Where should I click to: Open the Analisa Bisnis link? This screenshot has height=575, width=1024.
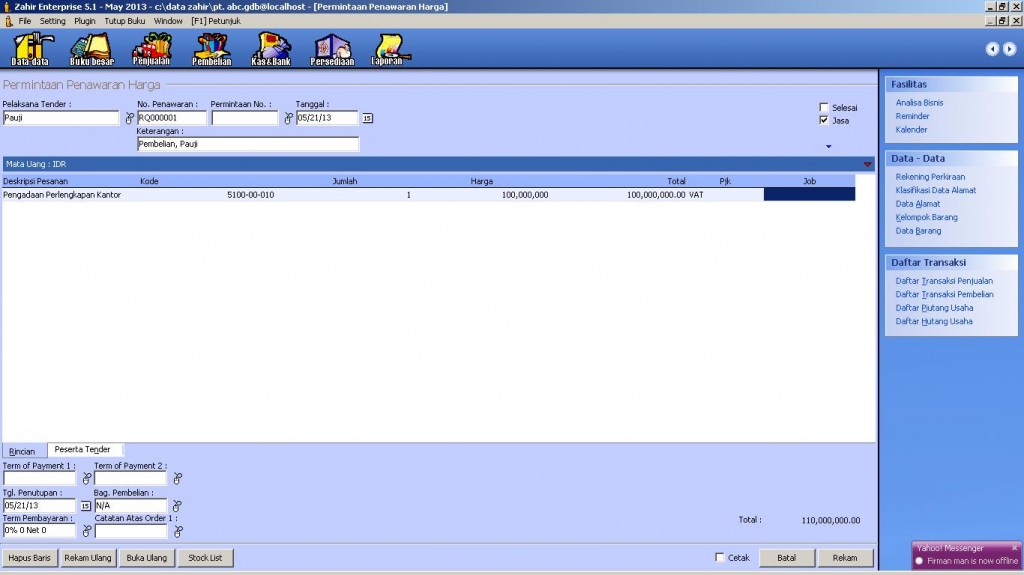pyautogui.click(x=919, y=103)
